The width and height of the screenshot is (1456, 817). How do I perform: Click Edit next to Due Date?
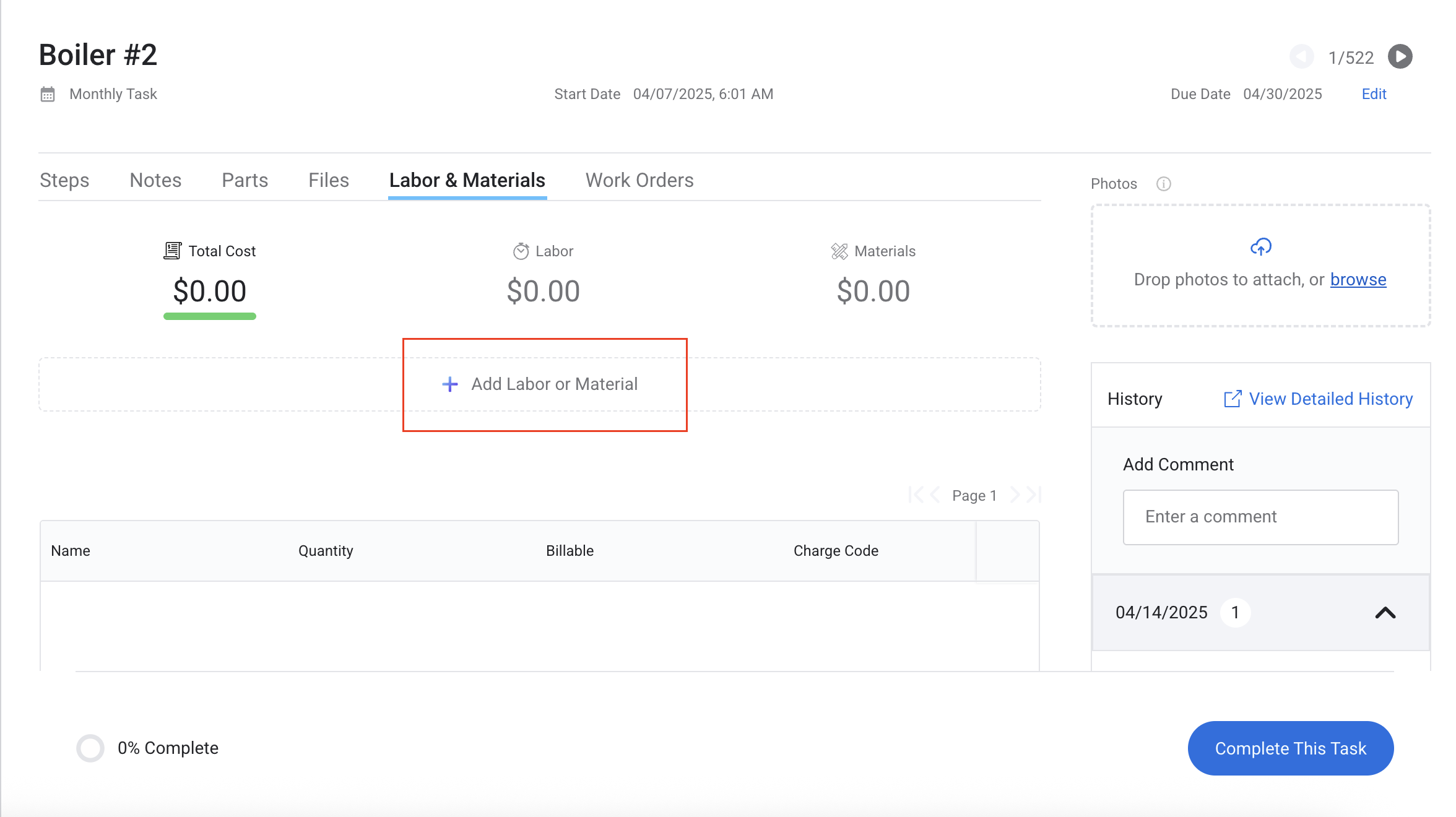[x=1374, y=94]
